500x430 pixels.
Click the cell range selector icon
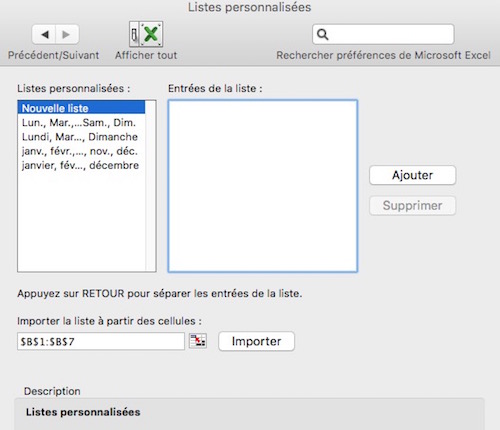198,341
